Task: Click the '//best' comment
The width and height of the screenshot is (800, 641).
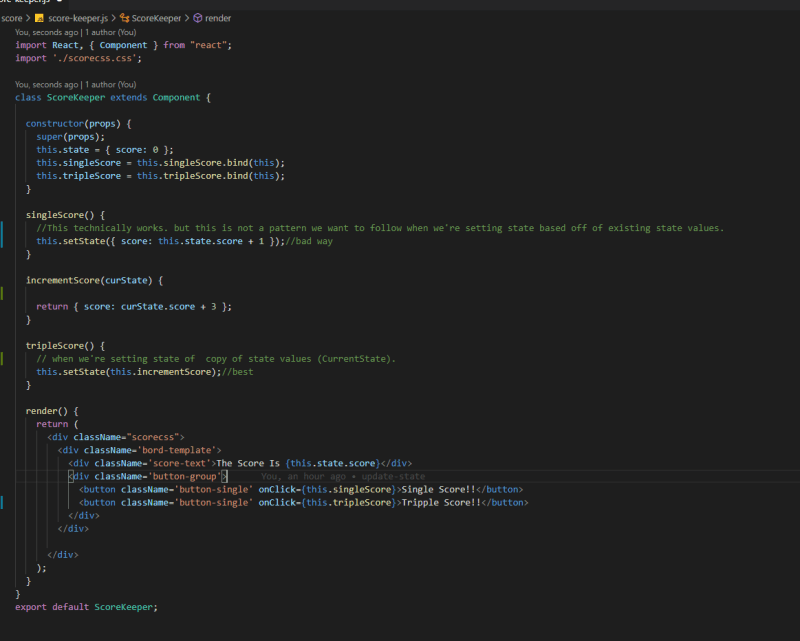Action: coord(238,372)
